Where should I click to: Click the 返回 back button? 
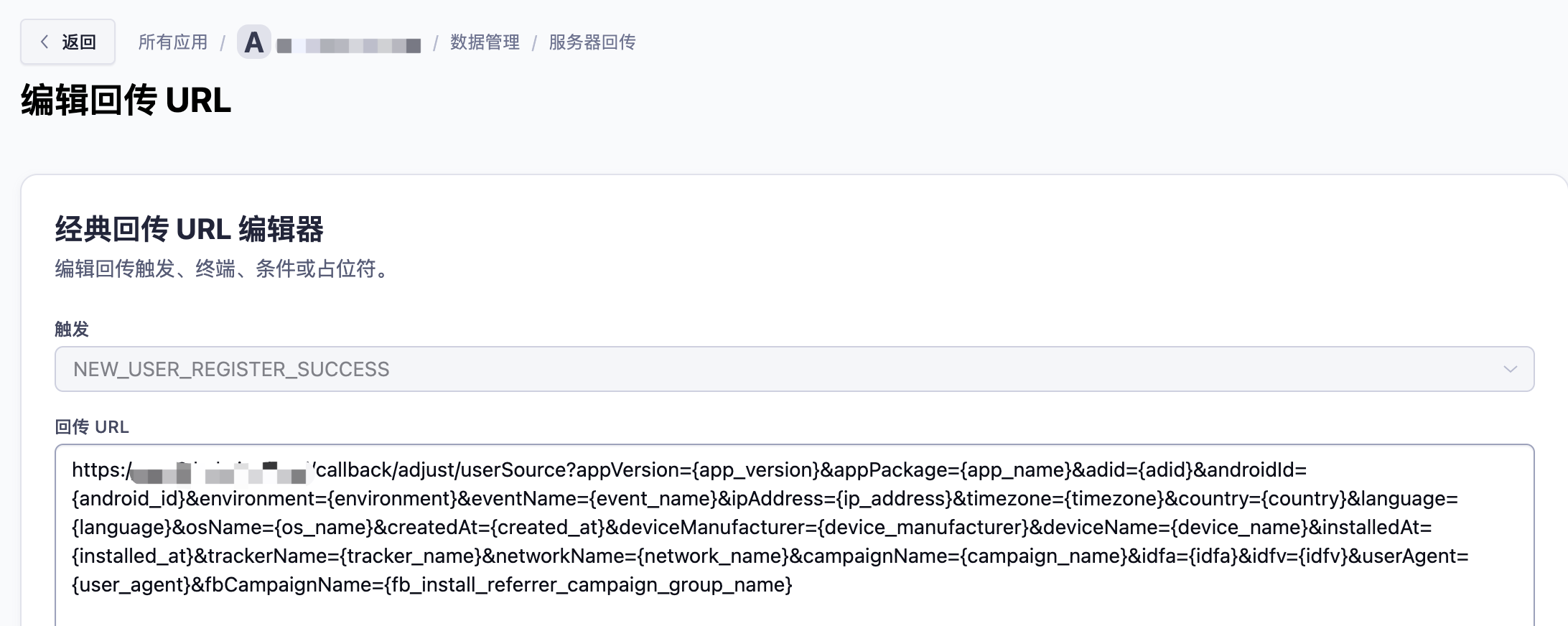(x=67, y=42)
